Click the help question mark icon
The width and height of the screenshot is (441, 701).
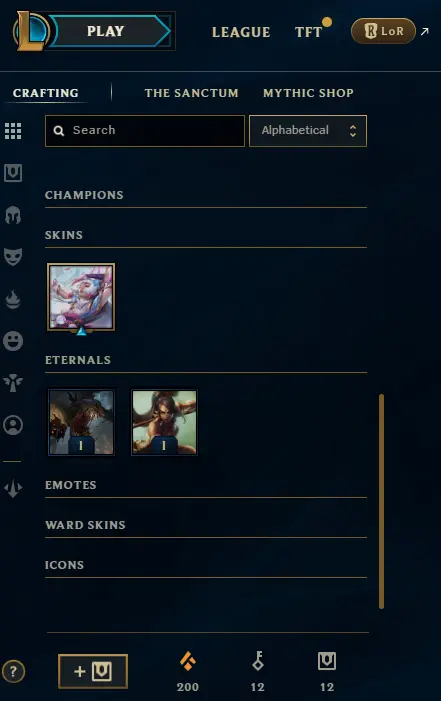point(13,671)
